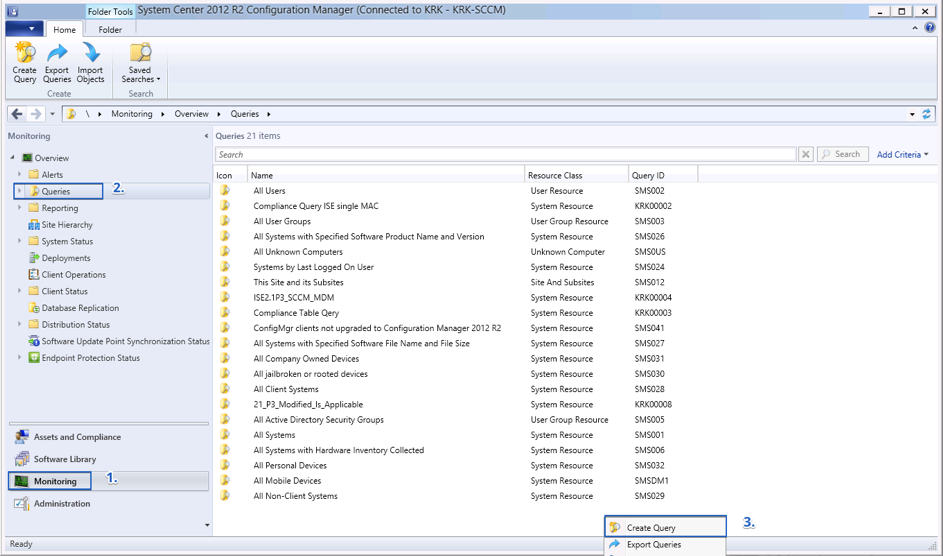Click into the Queries search field
Screen dimensions: 943x556
(x=505, y=154)
